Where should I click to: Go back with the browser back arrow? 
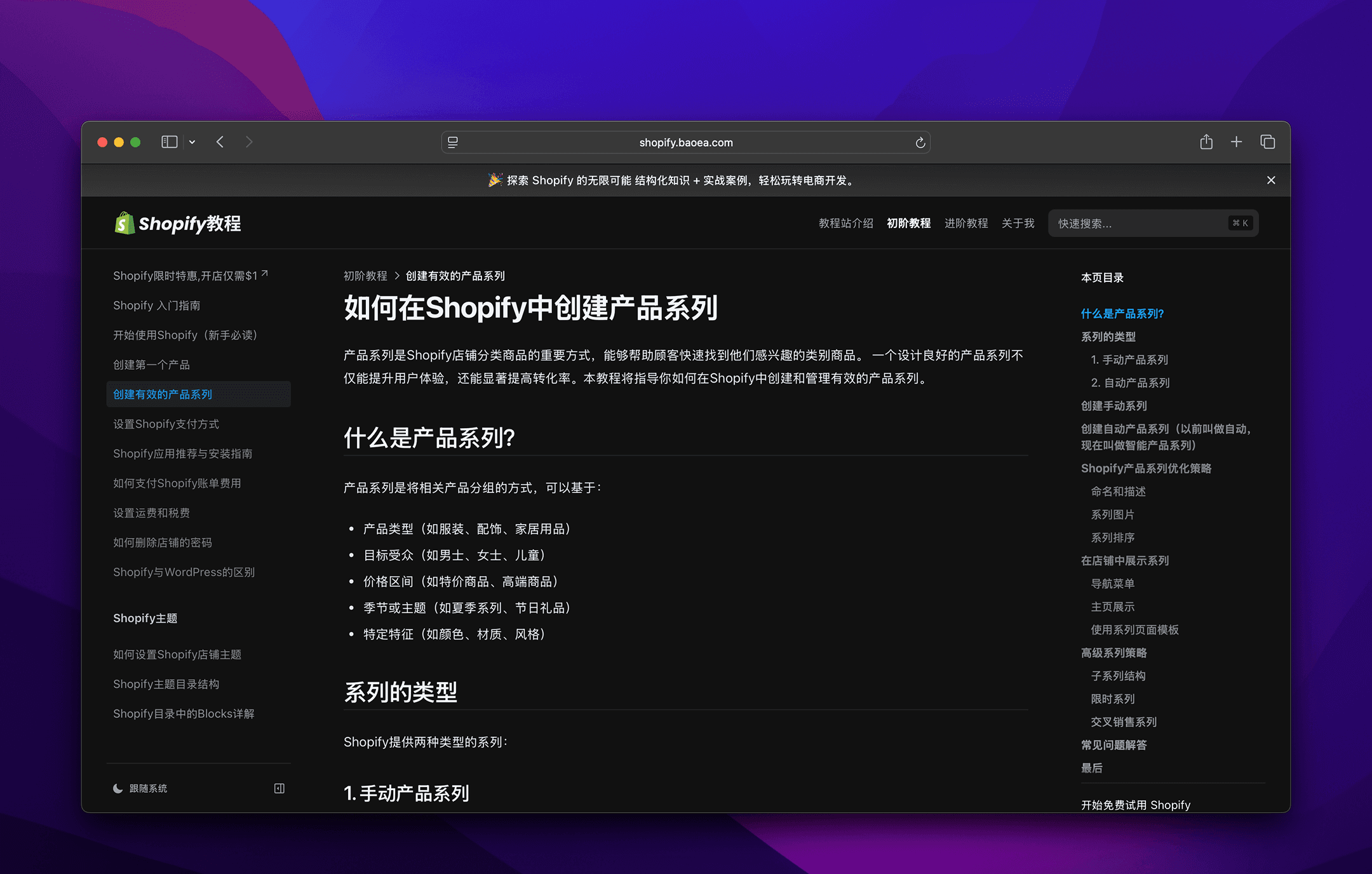[220, 142]
